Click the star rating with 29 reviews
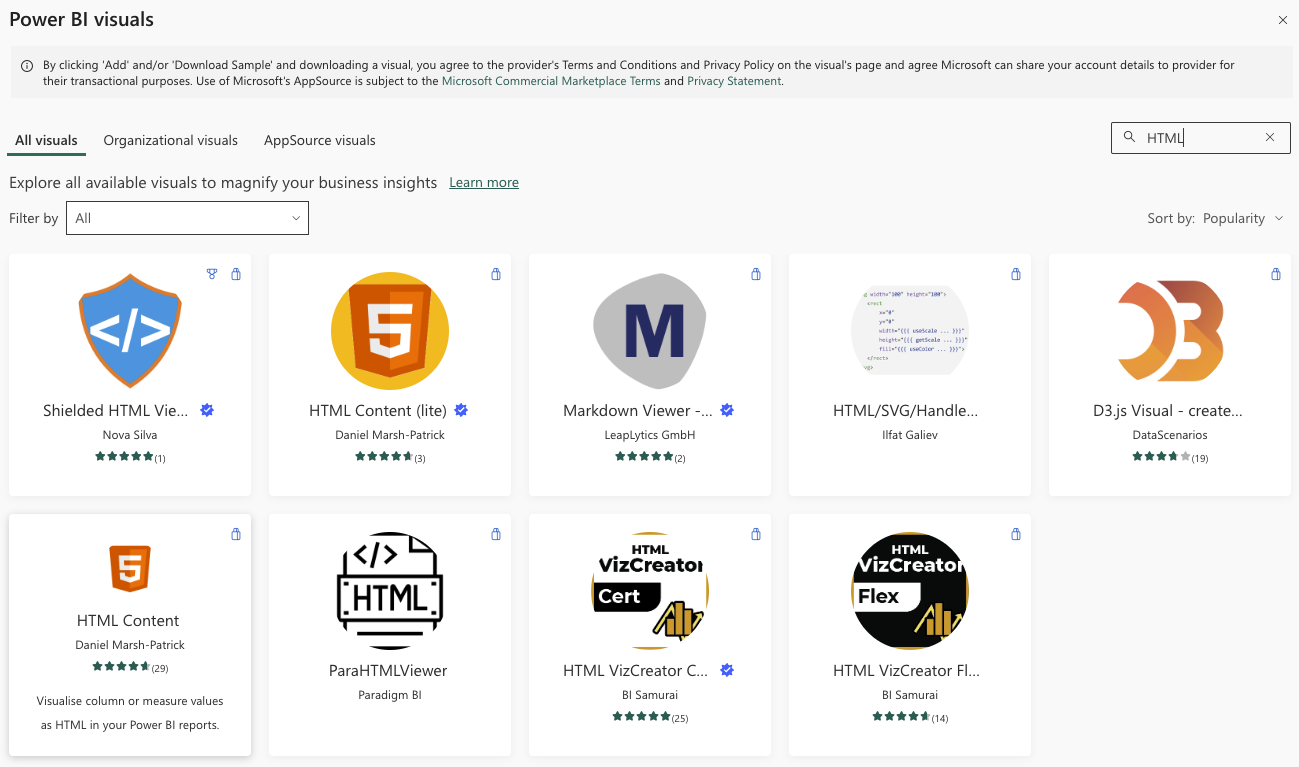The width and height of the screenshot is (1299, 767). click(x=130, y=667)
